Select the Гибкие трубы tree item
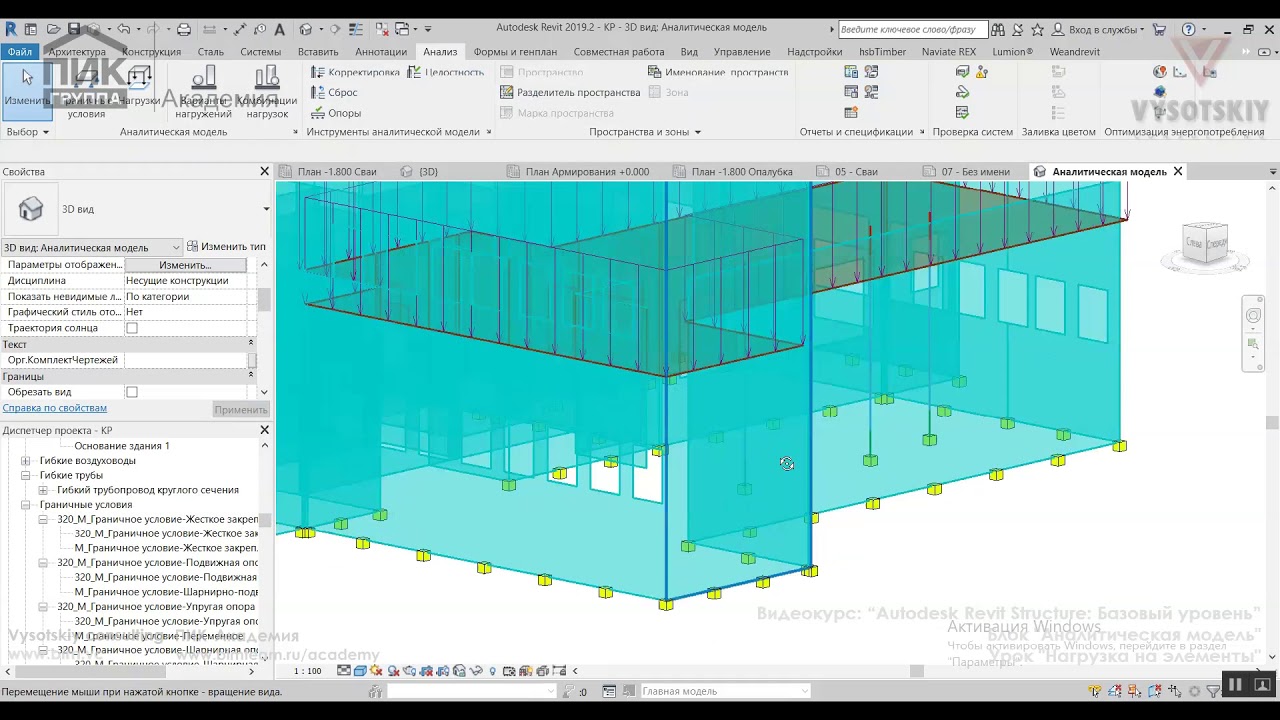 tap(71, 475)
